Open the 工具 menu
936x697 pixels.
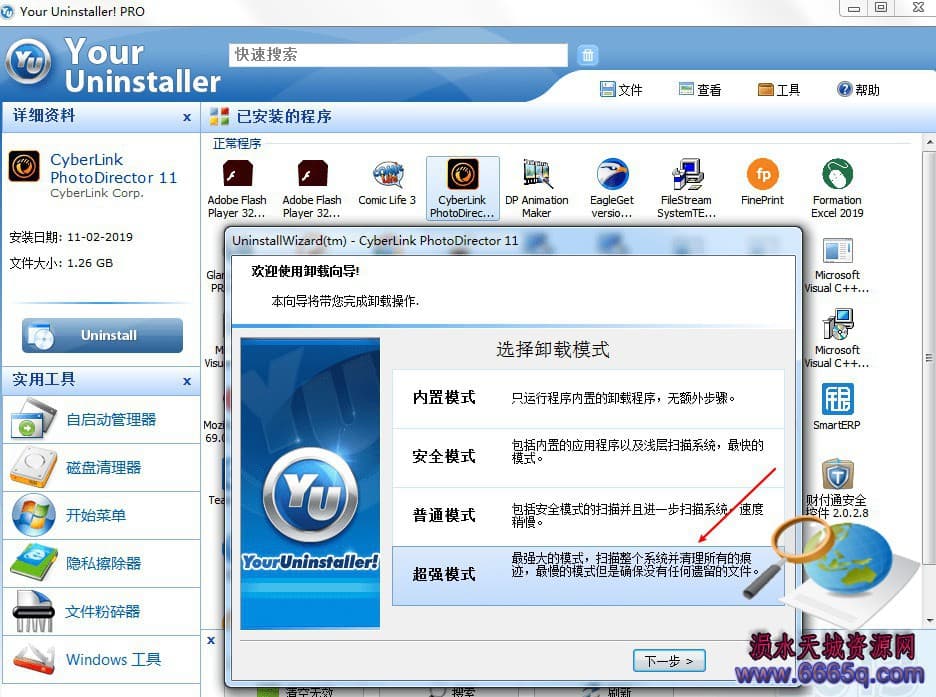(x=778, y=90)
